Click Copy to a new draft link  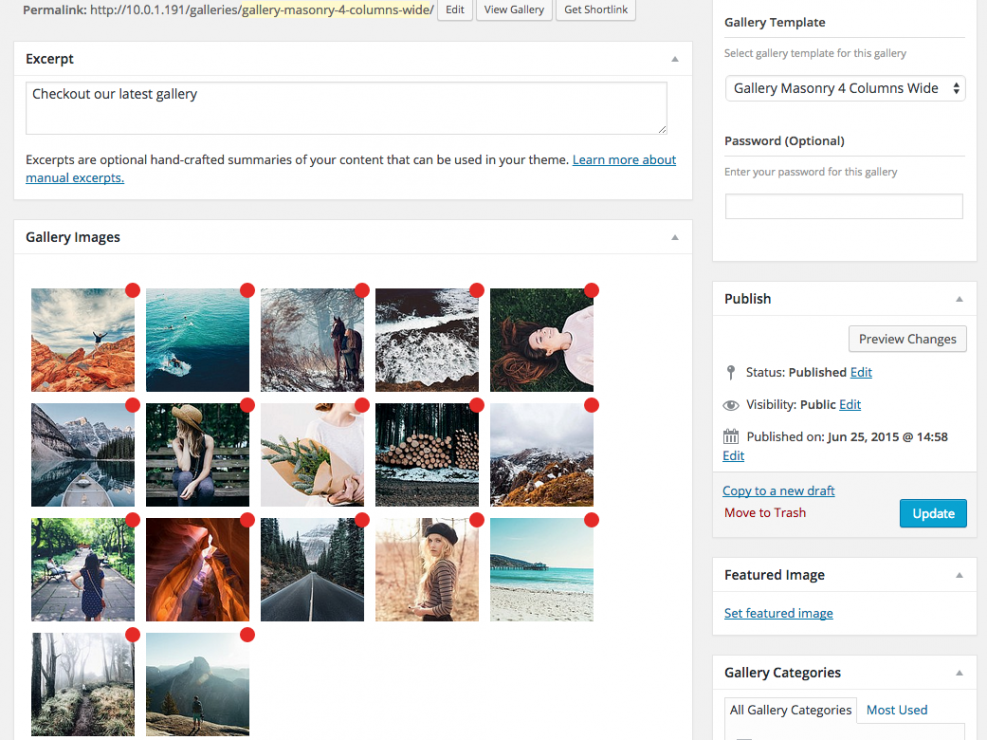[x=778, y=491]
